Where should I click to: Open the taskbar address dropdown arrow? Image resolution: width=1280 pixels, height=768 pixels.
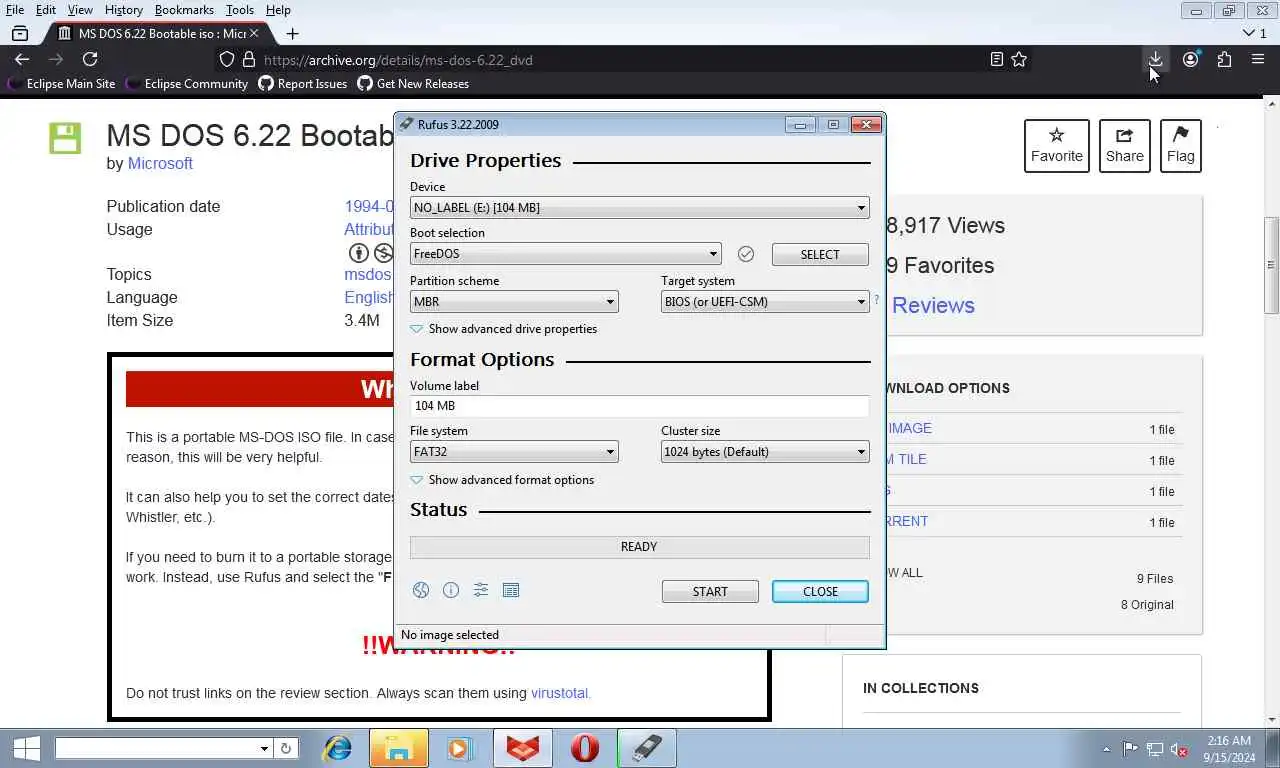coord(264,748)
